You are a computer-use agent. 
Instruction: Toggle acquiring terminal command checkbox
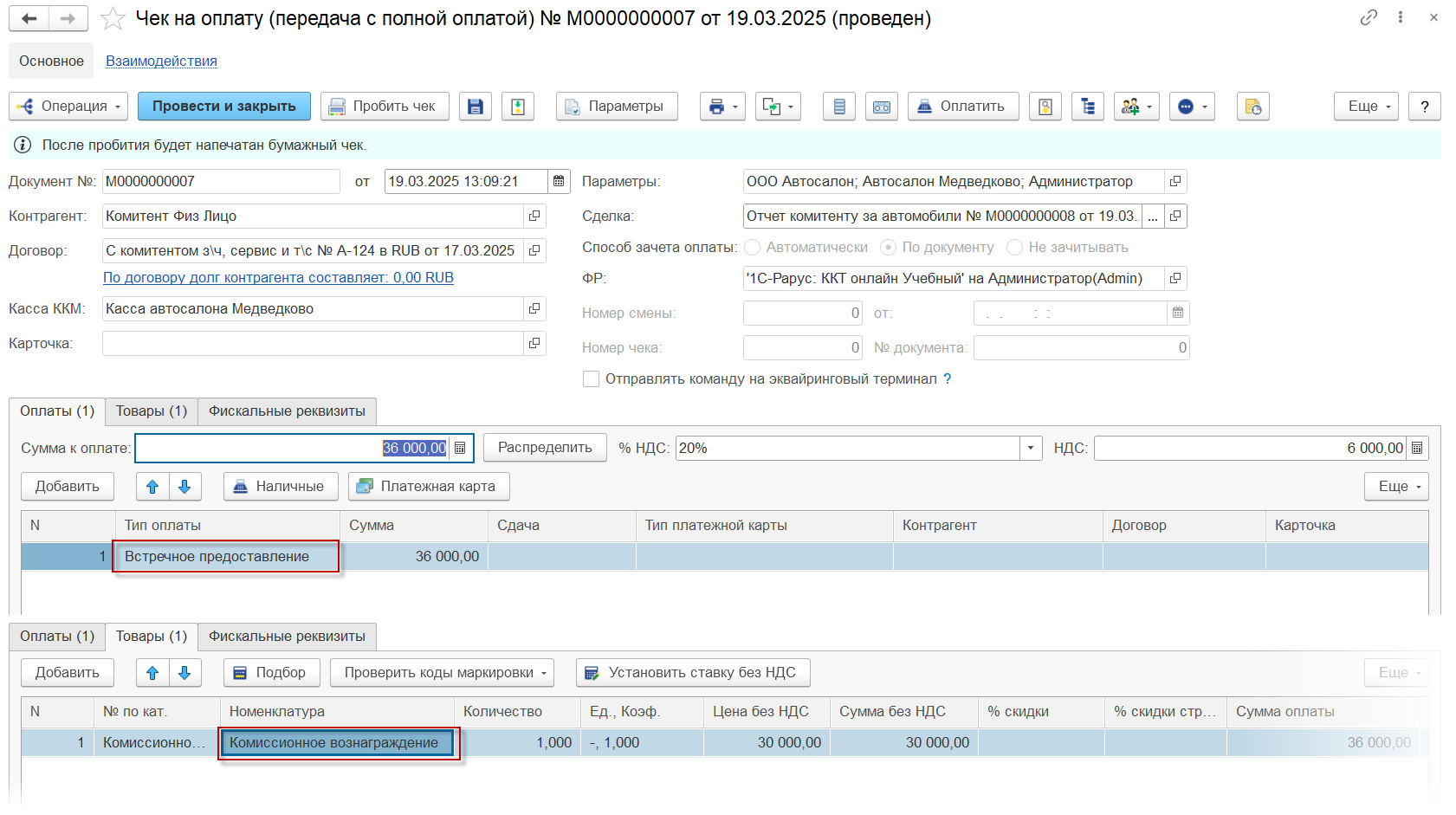point(592,379)
